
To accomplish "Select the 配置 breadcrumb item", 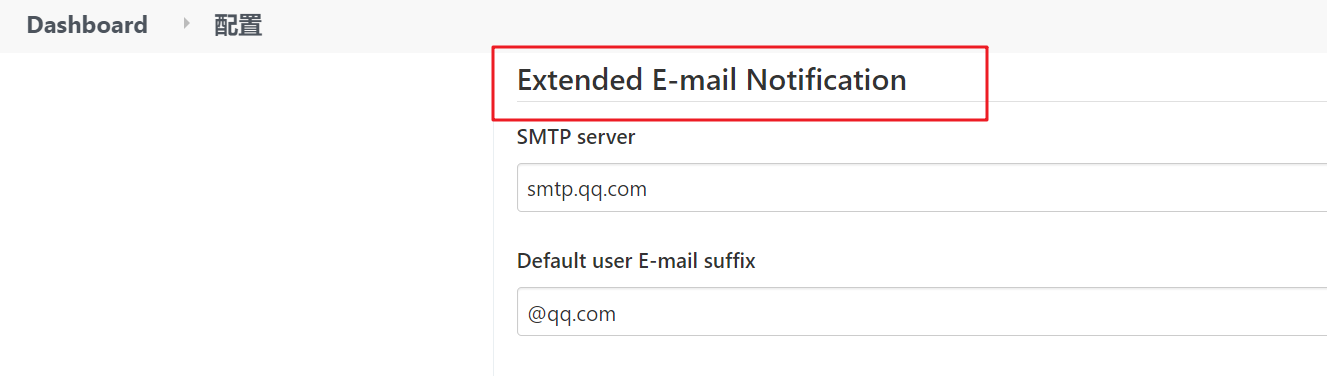I will (238, 25).
